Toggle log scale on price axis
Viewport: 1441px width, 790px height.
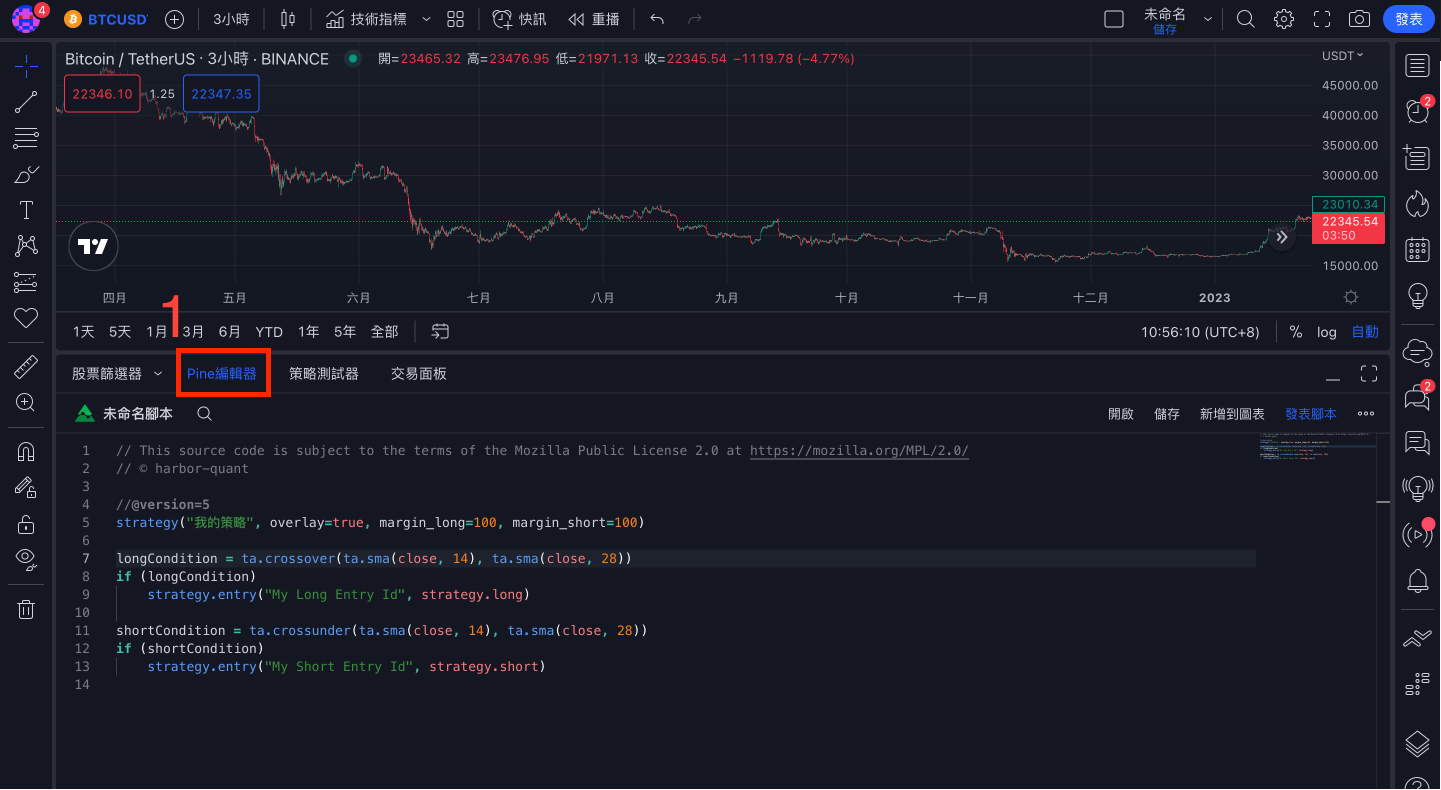tap(1327, 332)
